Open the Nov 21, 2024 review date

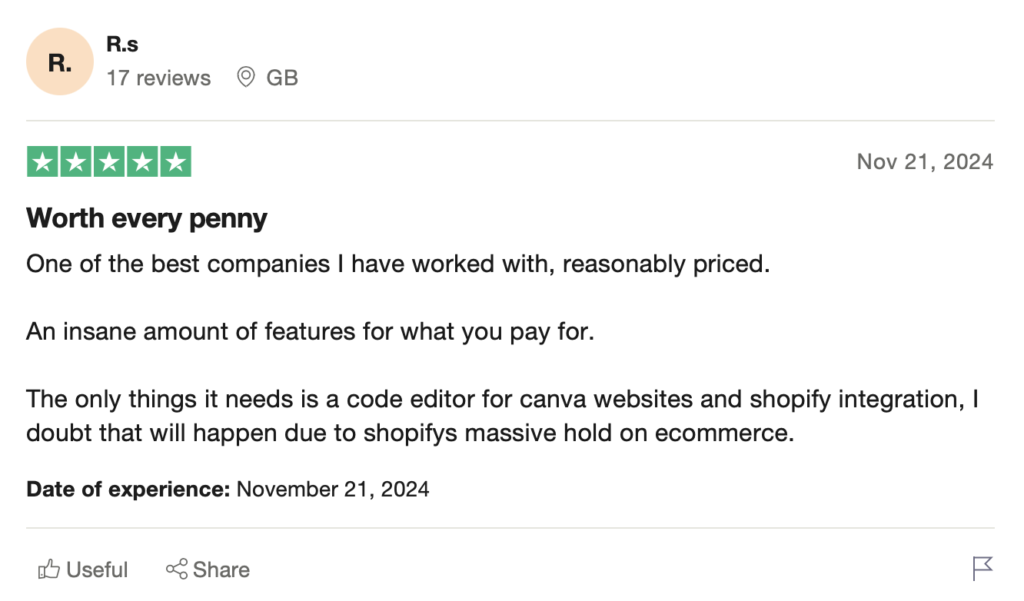924,162
